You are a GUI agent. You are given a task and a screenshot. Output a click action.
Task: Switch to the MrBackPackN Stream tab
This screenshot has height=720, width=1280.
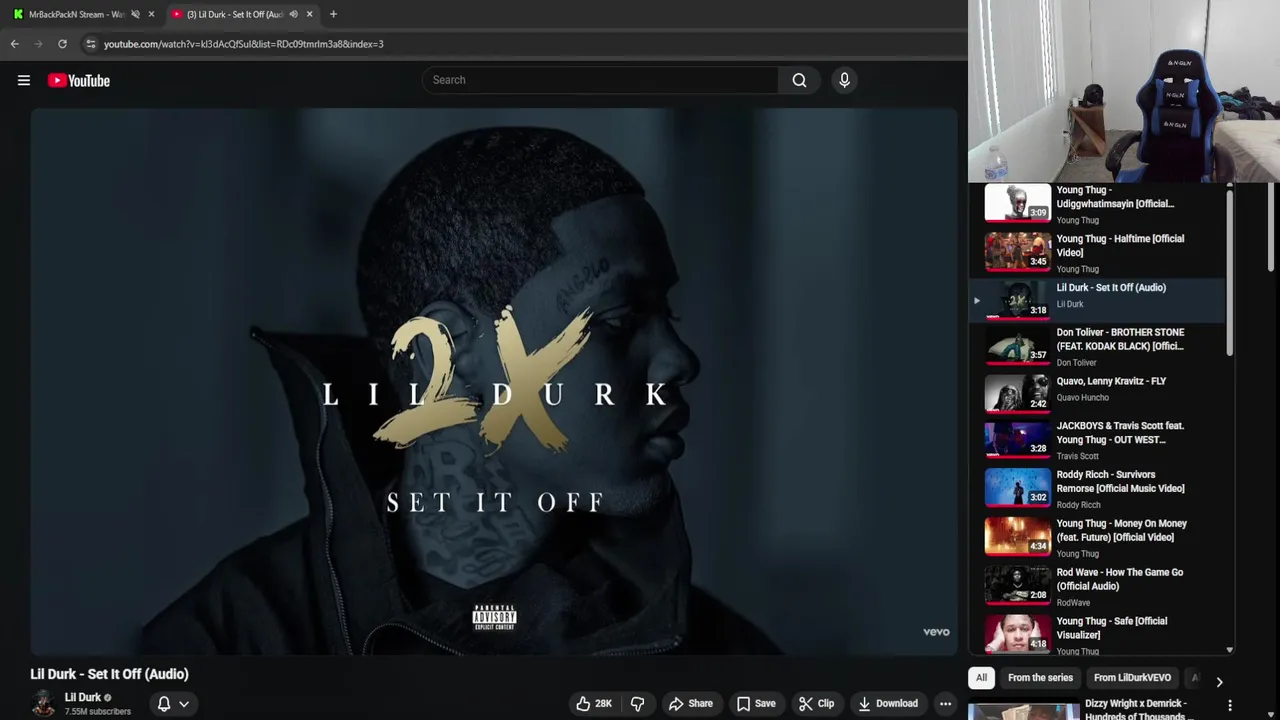[79, 14]
